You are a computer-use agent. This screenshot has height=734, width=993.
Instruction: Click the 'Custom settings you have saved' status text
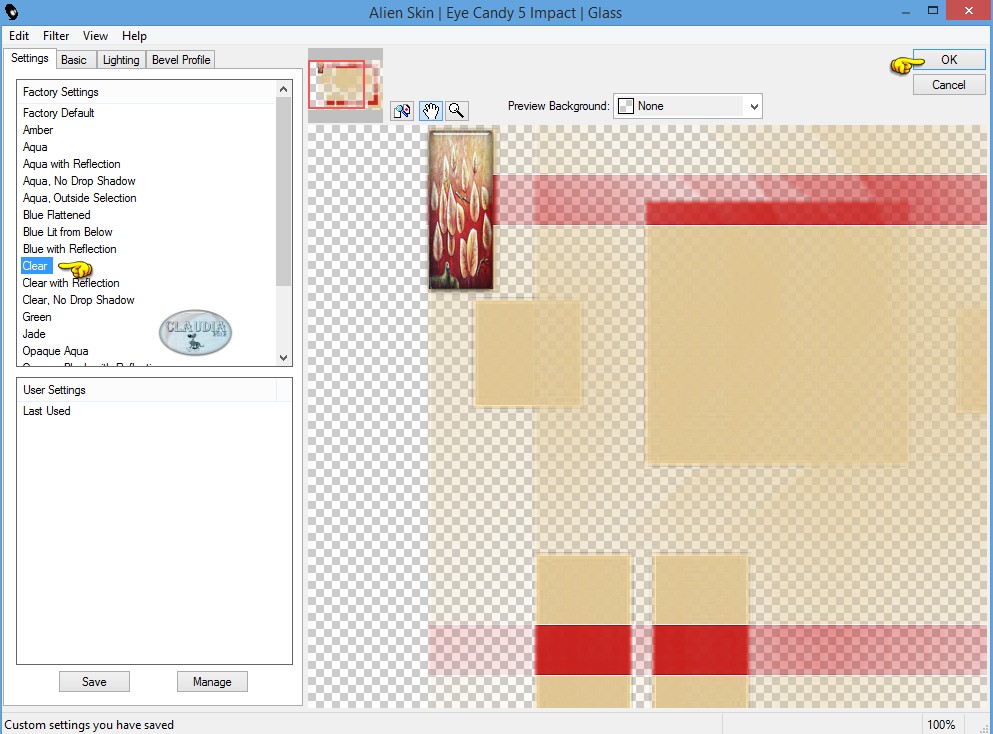click(x=89, y=725)
